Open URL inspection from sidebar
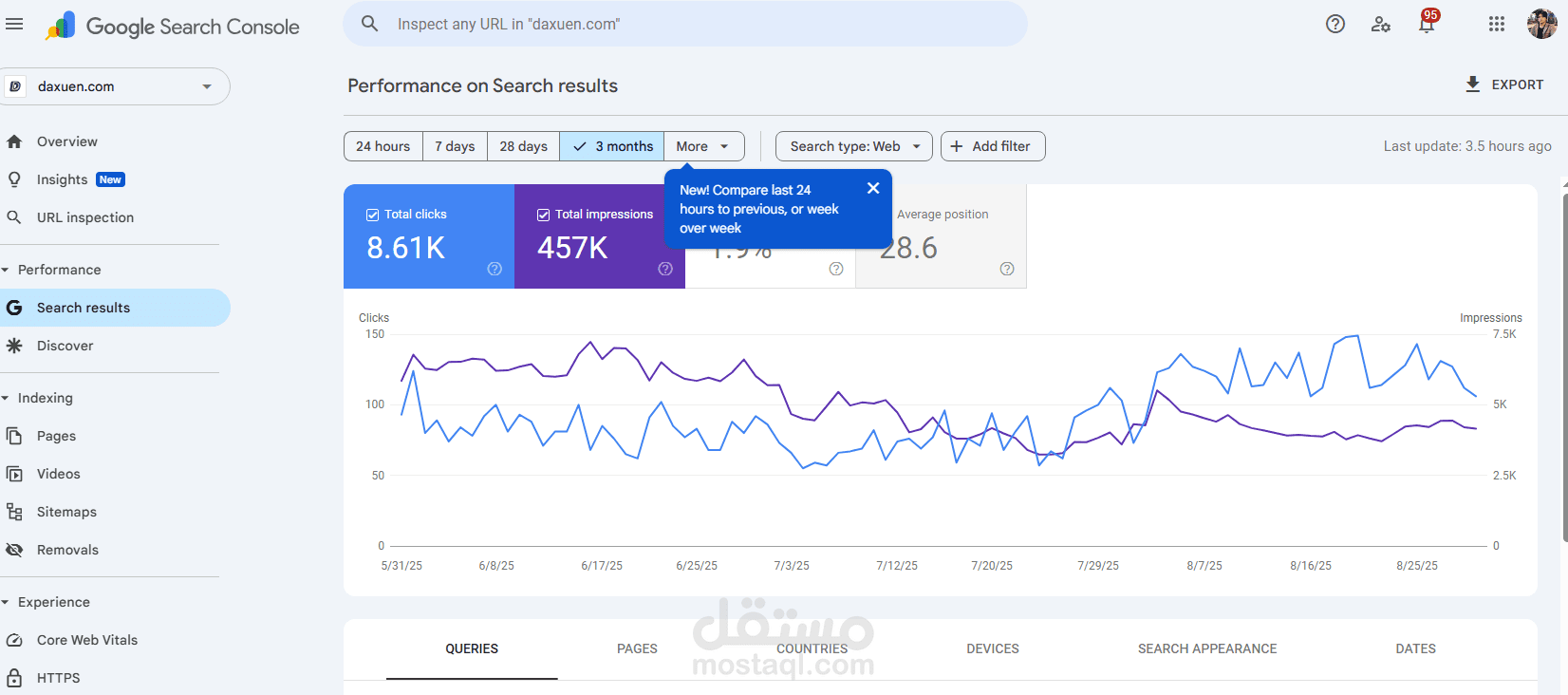The height and width of the screenshot is (695, 1568). (115, 217)
